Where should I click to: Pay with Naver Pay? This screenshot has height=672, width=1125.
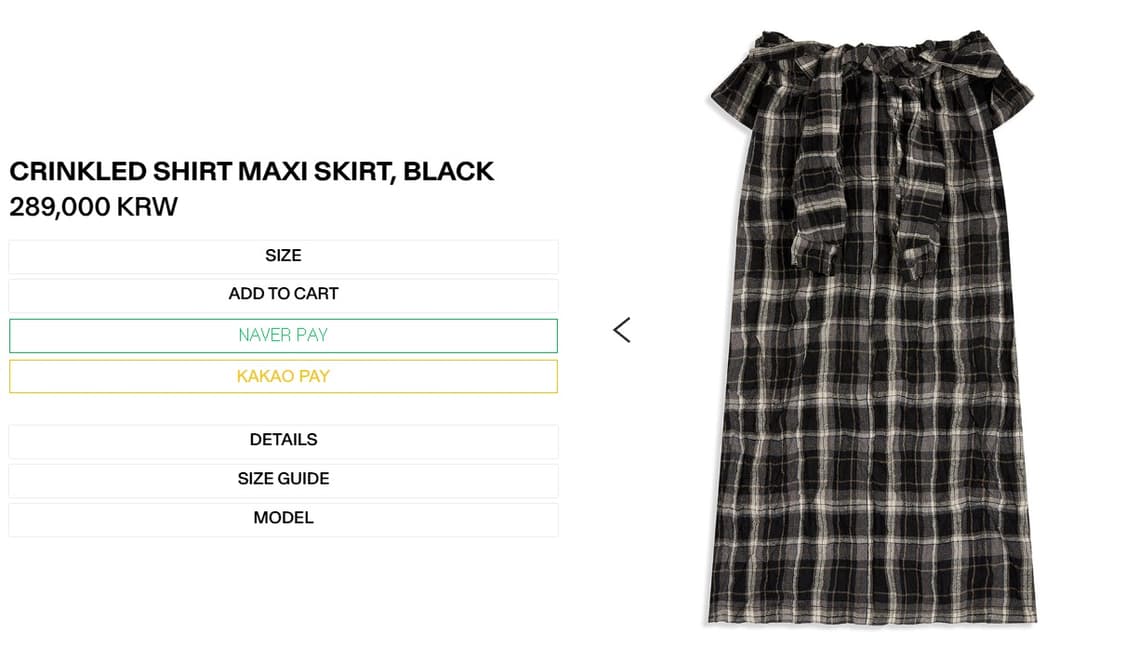pyautogui.click(x=283, y=335)
